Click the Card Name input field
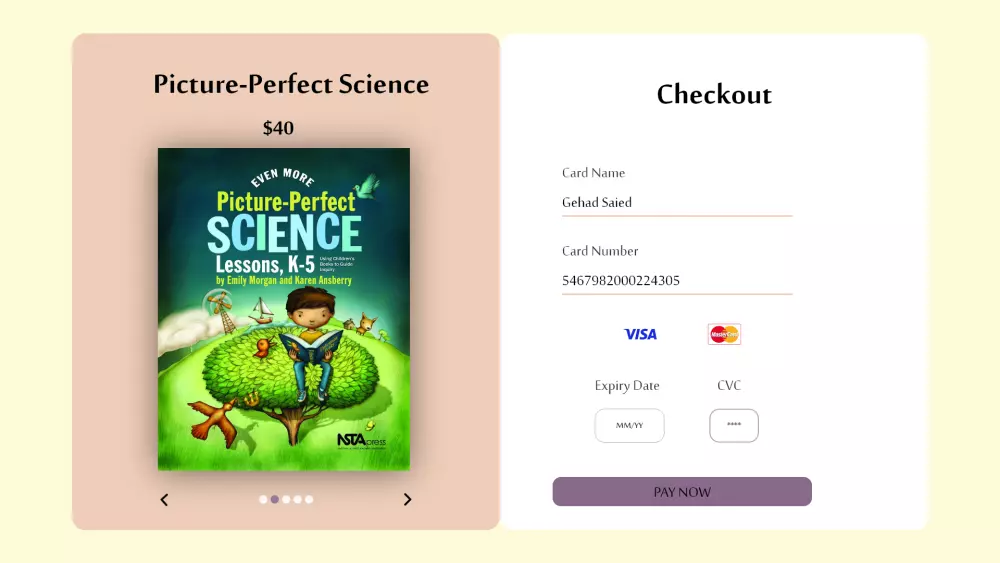Viewport: 1000px width, 563px height. [x=677, y=203]
